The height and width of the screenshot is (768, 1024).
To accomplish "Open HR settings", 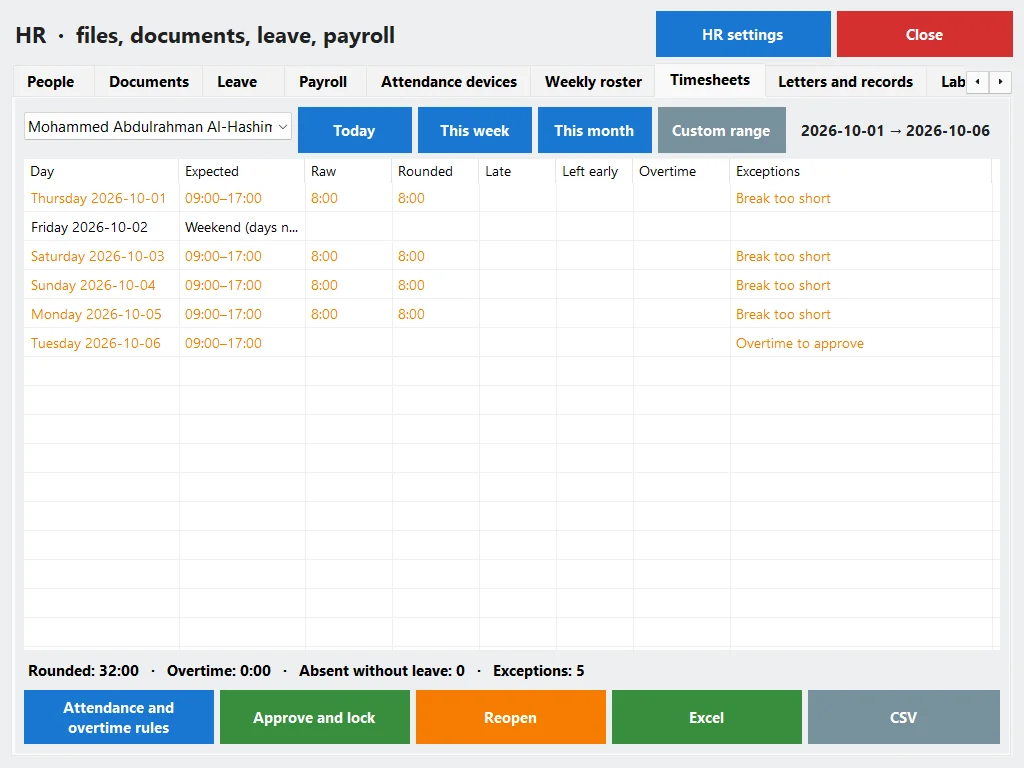I will (743, 35).
